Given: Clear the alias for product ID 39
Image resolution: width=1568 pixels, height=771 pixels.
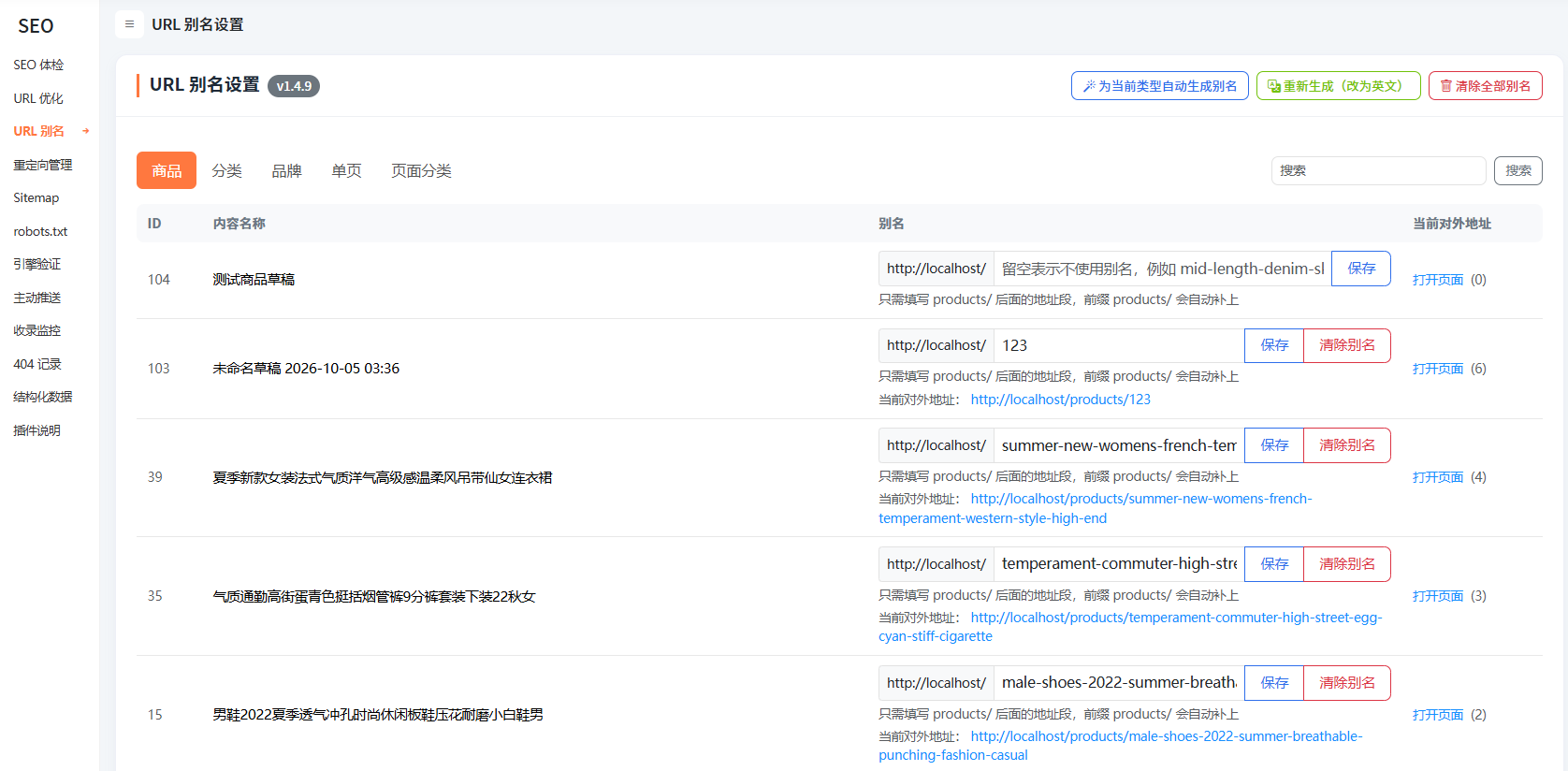Looking at the screenshot, I should [1347, 445].
